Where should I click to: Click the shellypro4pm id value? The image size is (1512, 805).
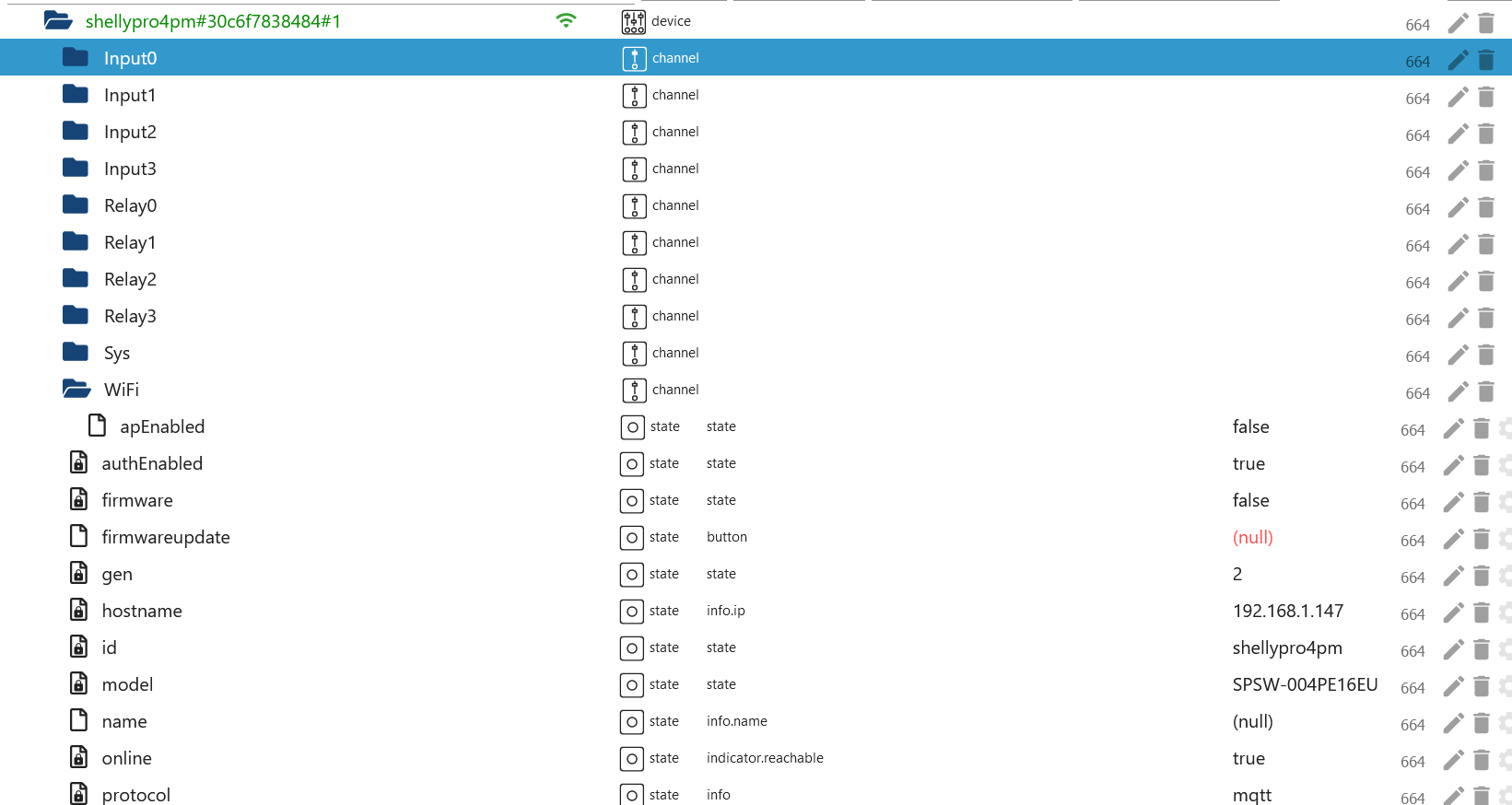click(1287, 647)
